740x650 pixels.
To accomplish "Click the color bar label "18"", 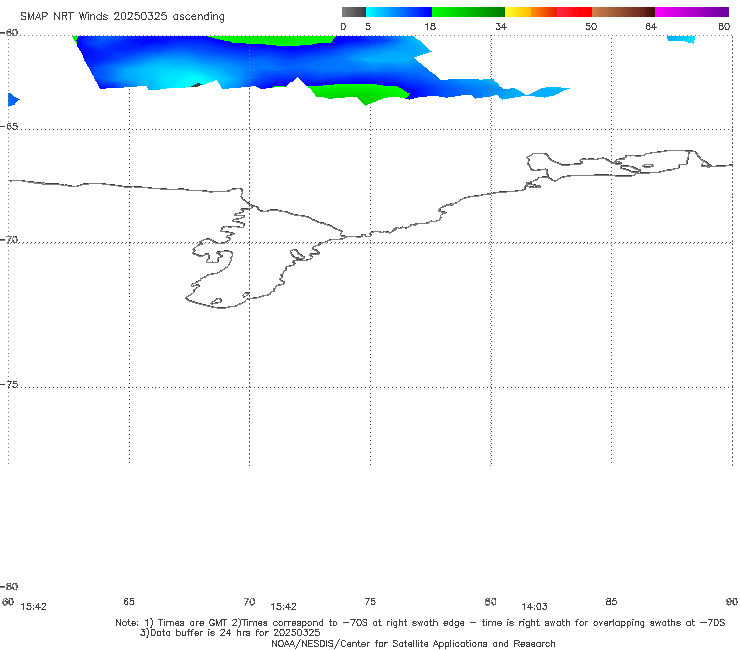I will 430,26.
